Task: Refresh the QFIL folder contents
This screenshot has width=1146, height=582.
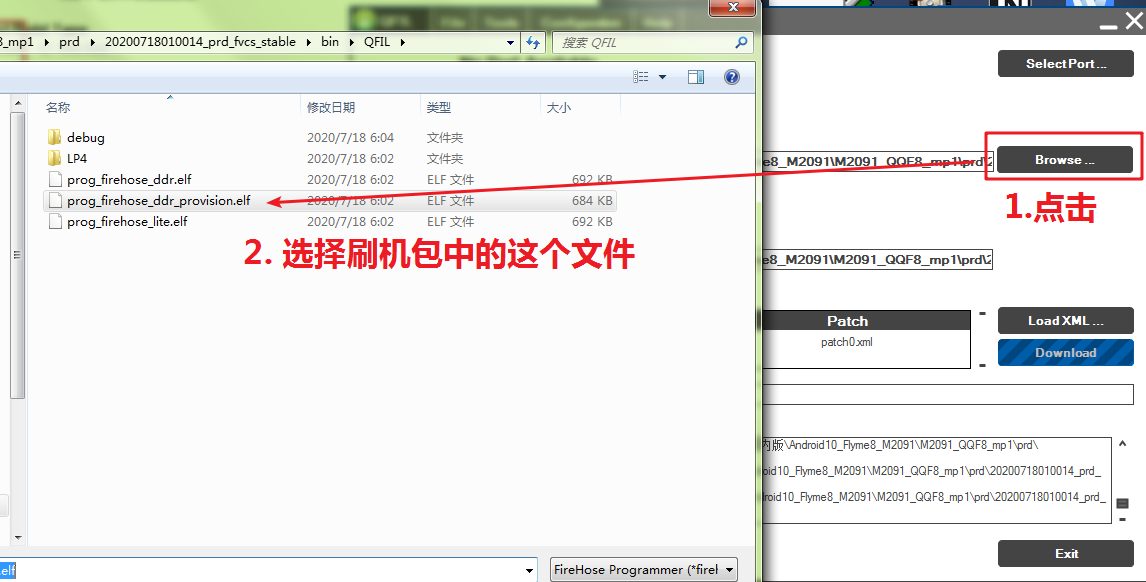Action: point(534,42)
